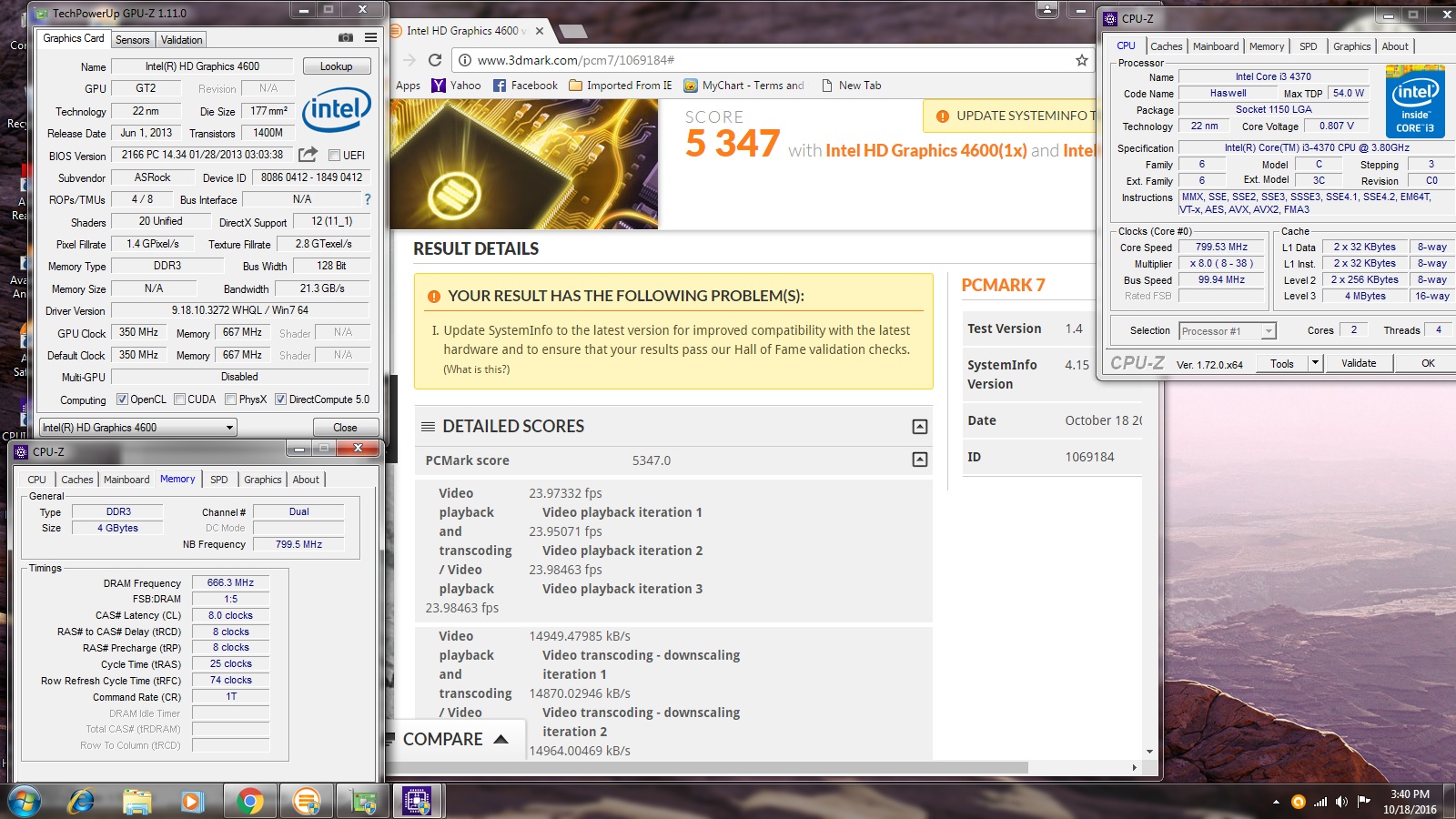1456x819 pixels.
Task: Open the Facebook bookmark
Action: (x=525, y=86)
